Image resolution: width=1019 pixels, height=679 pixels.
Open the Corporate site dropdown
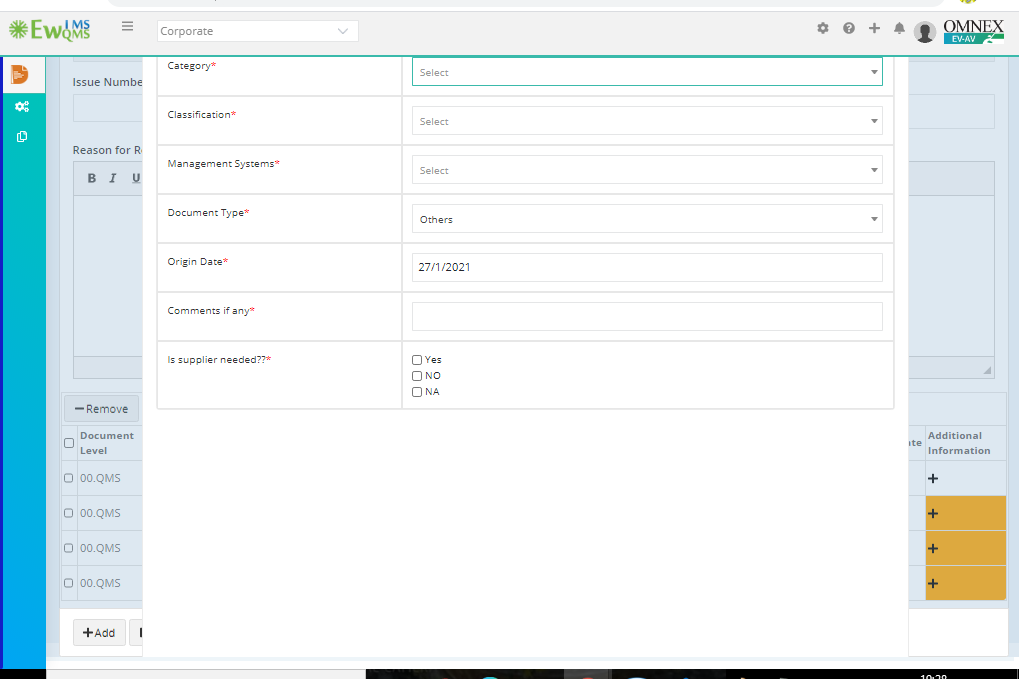257,31
